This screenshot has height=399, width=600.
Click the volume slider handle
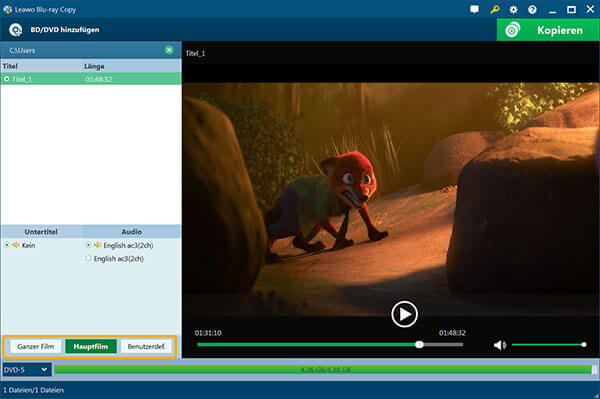584,345
